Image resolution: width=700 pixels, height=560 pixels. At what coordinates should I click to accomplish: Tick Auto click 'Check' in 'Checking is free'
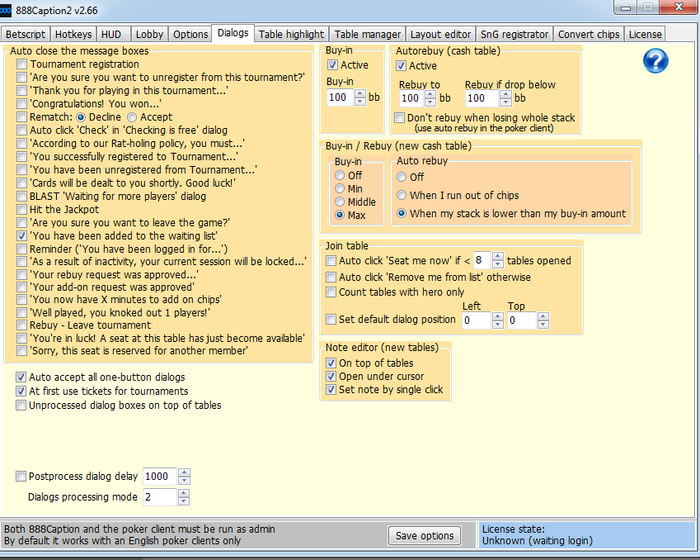21,130
